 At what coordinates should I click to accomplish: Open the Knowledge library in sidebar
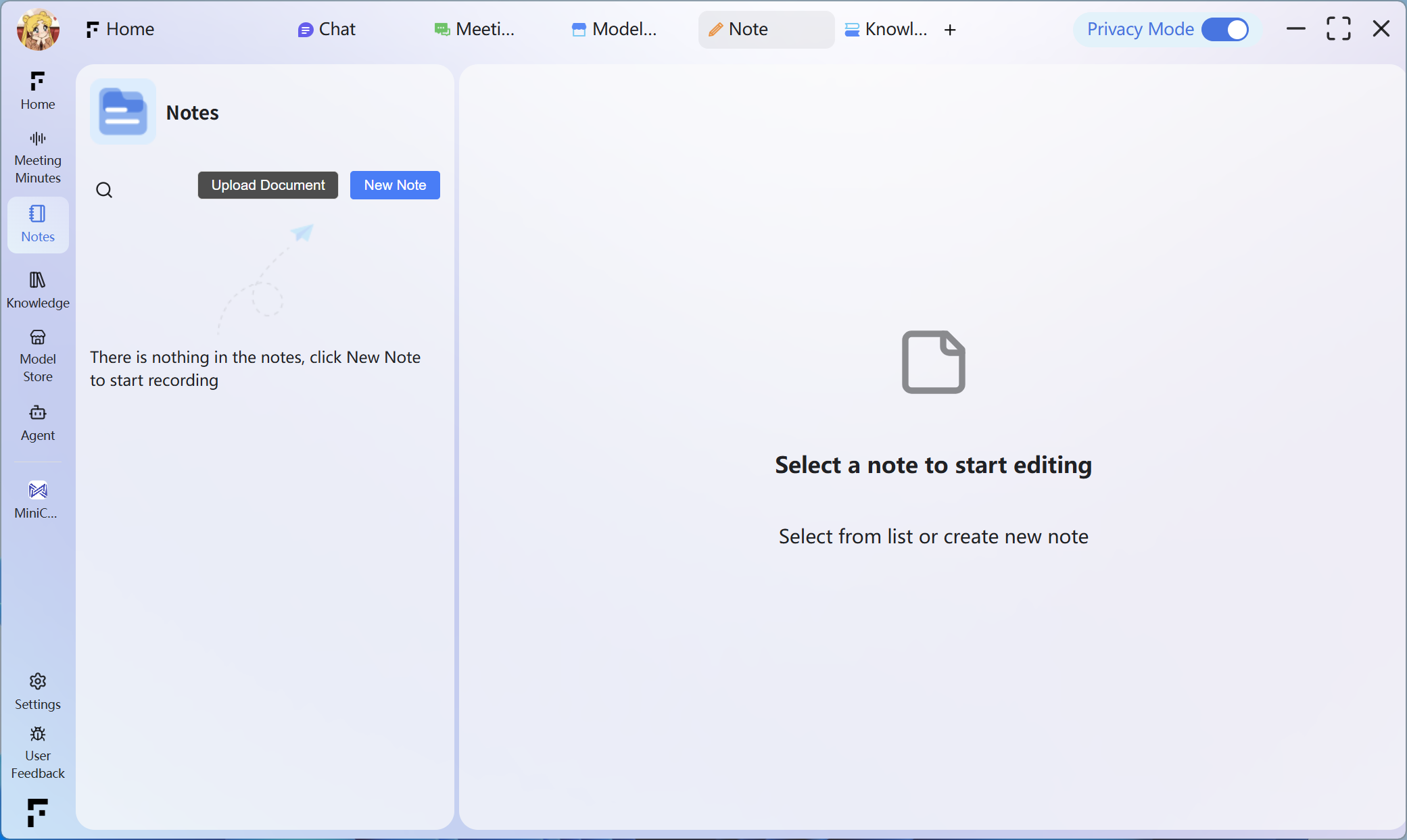coord(38,290)
